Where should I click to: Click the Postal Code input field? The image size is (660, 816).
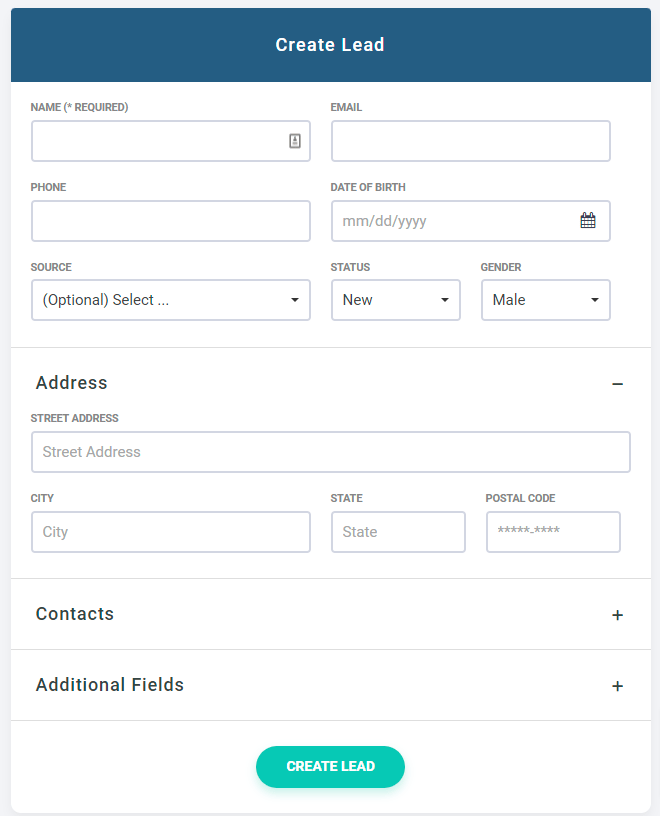coord(553,532)
